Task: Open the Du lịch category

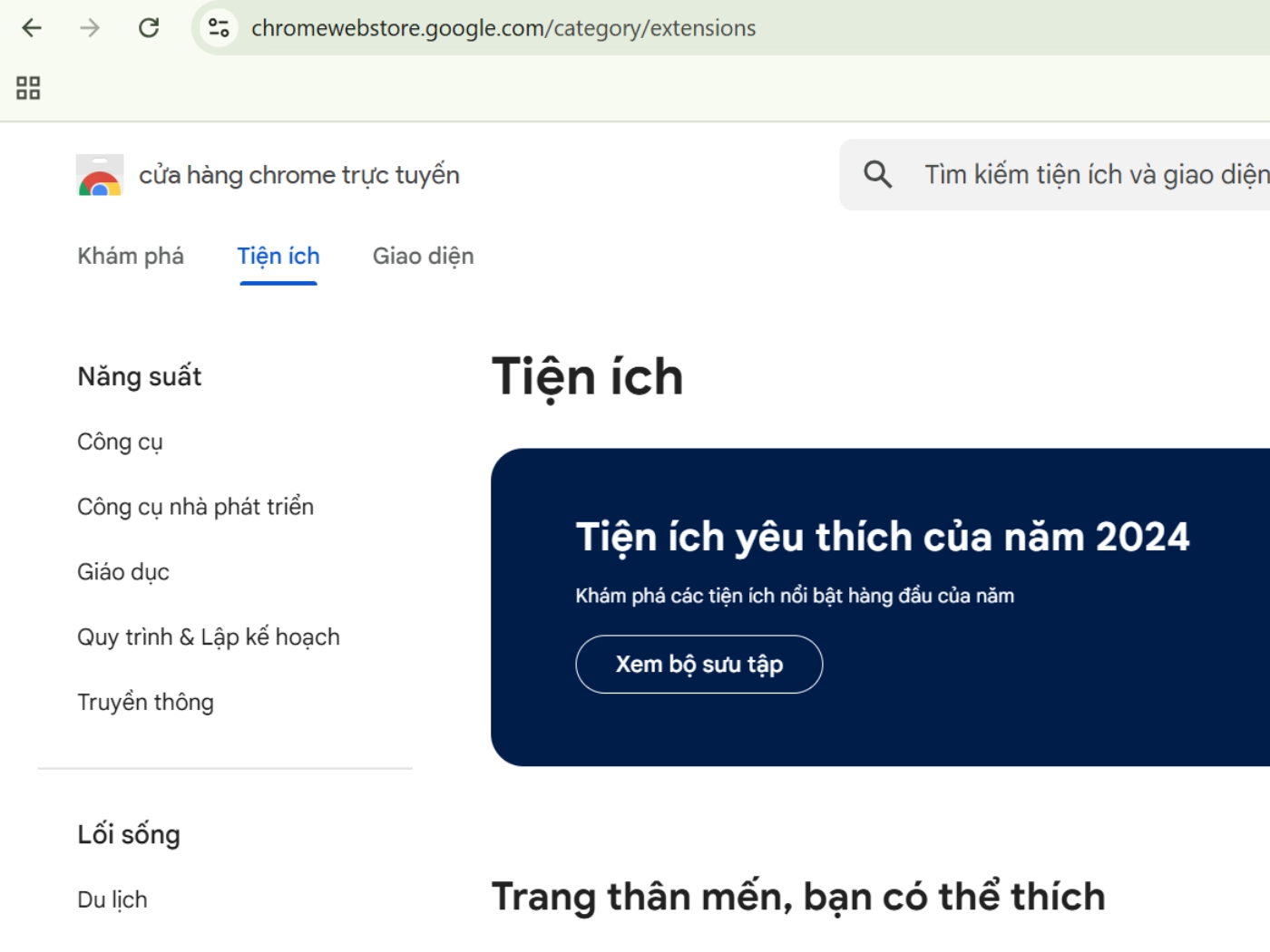Action: [x=112, y=900]
